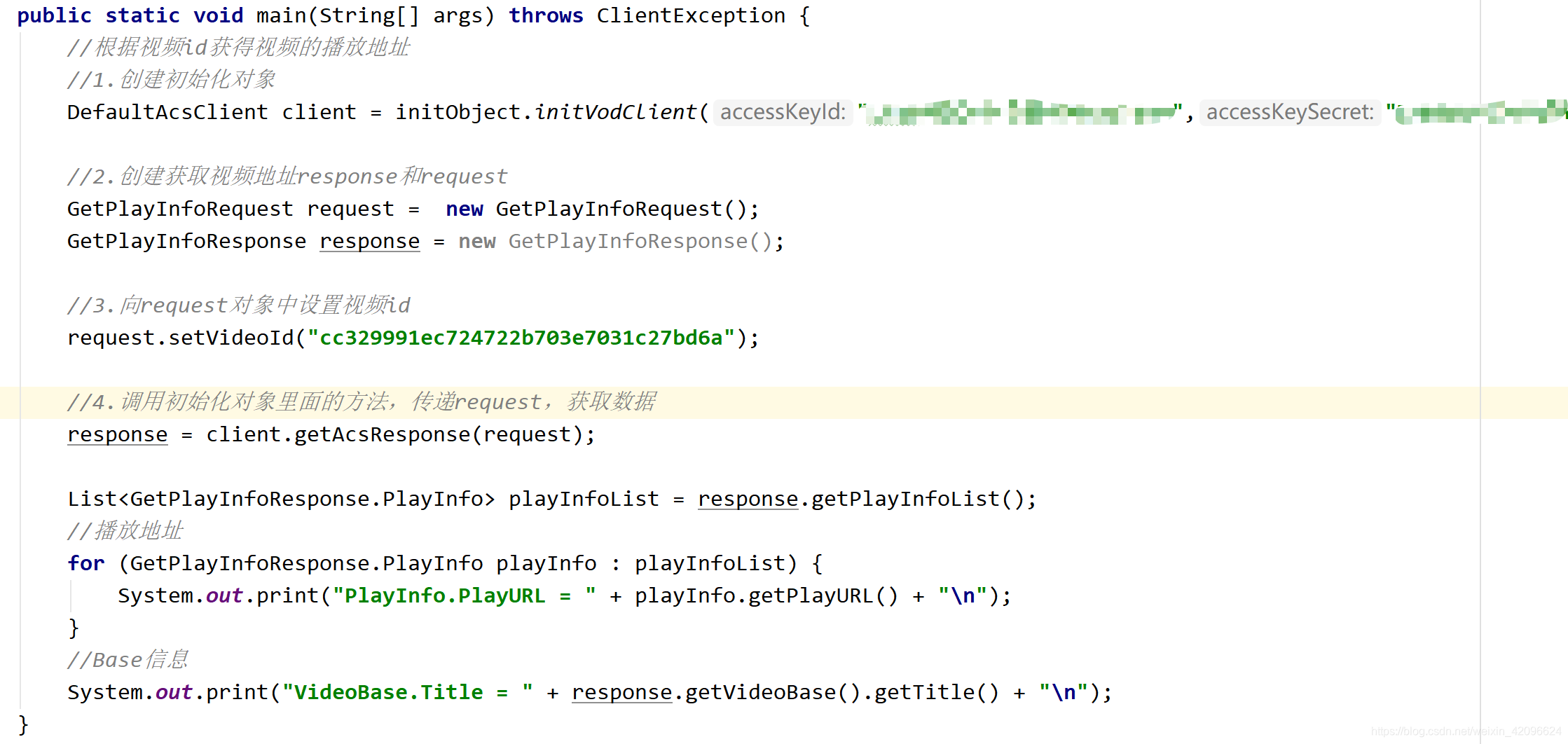The image size is (1568, 744).
Task: Click the comment about response和request
Action: coord(287,177)
